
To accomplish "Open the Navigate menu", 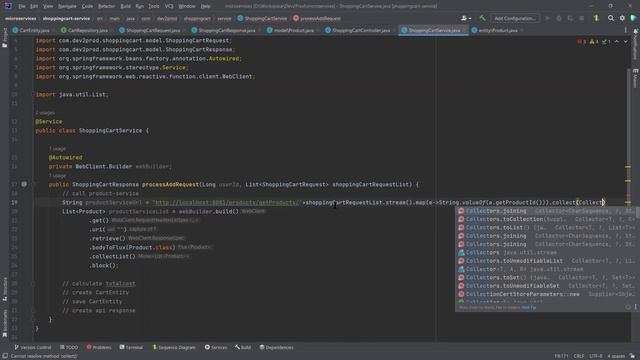I will click(x=67, y=6).
